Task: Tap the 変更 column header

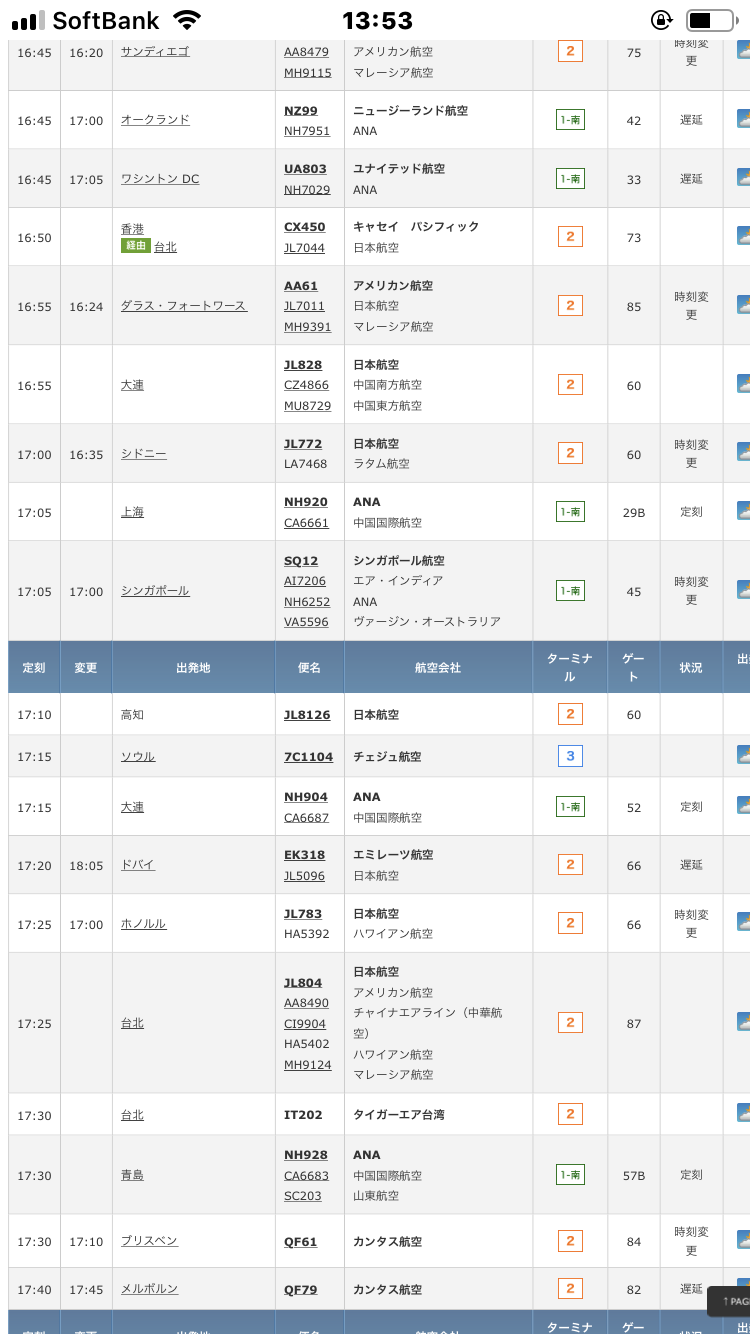Action: coord(86,667)
